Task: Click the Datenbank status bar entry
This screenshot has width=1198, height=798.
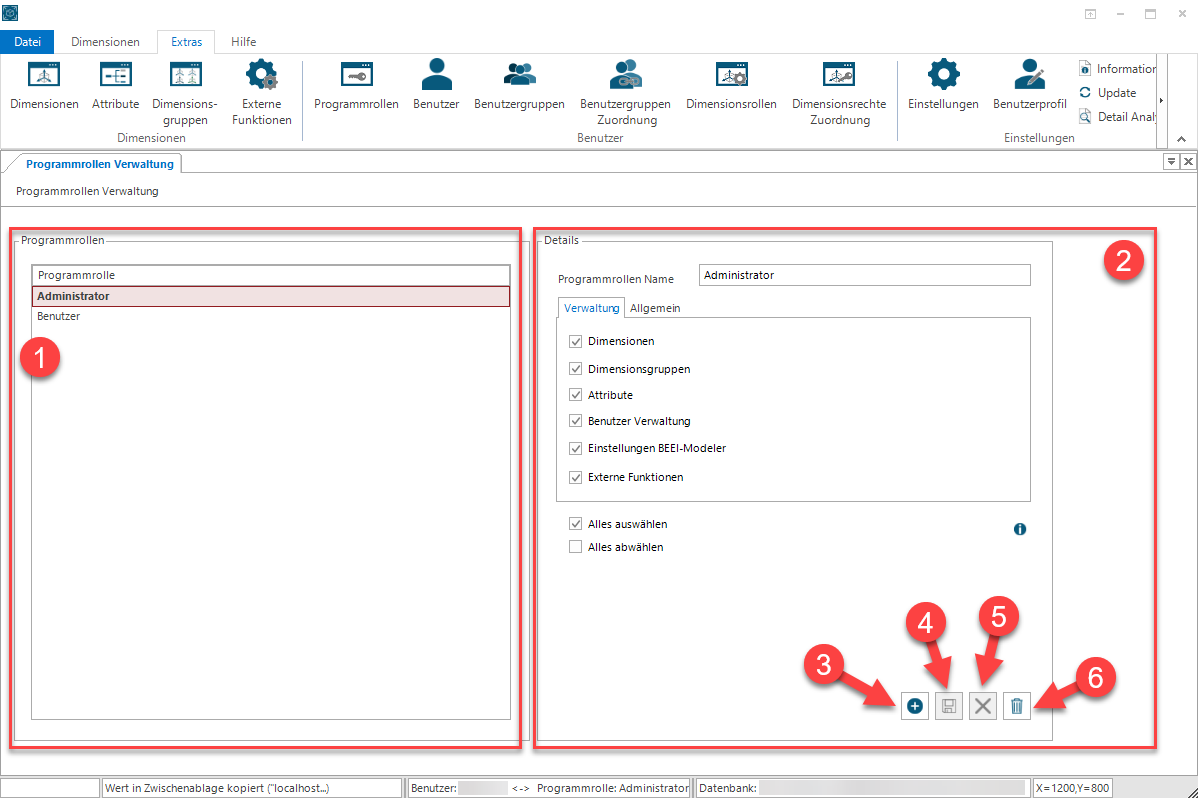Action: [863, 788]
